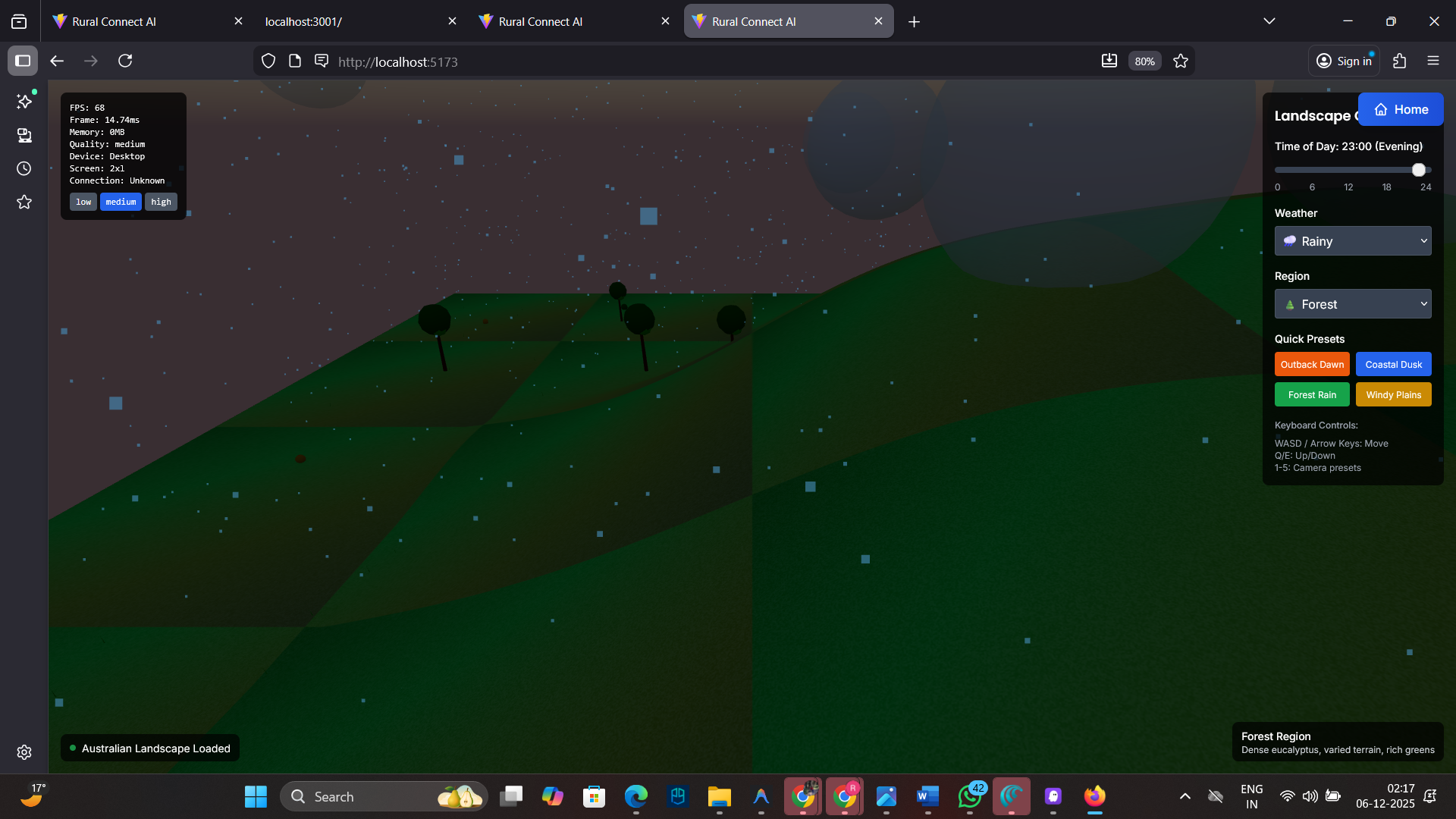Apply the Outback Dawn preset

point(1311,364)
